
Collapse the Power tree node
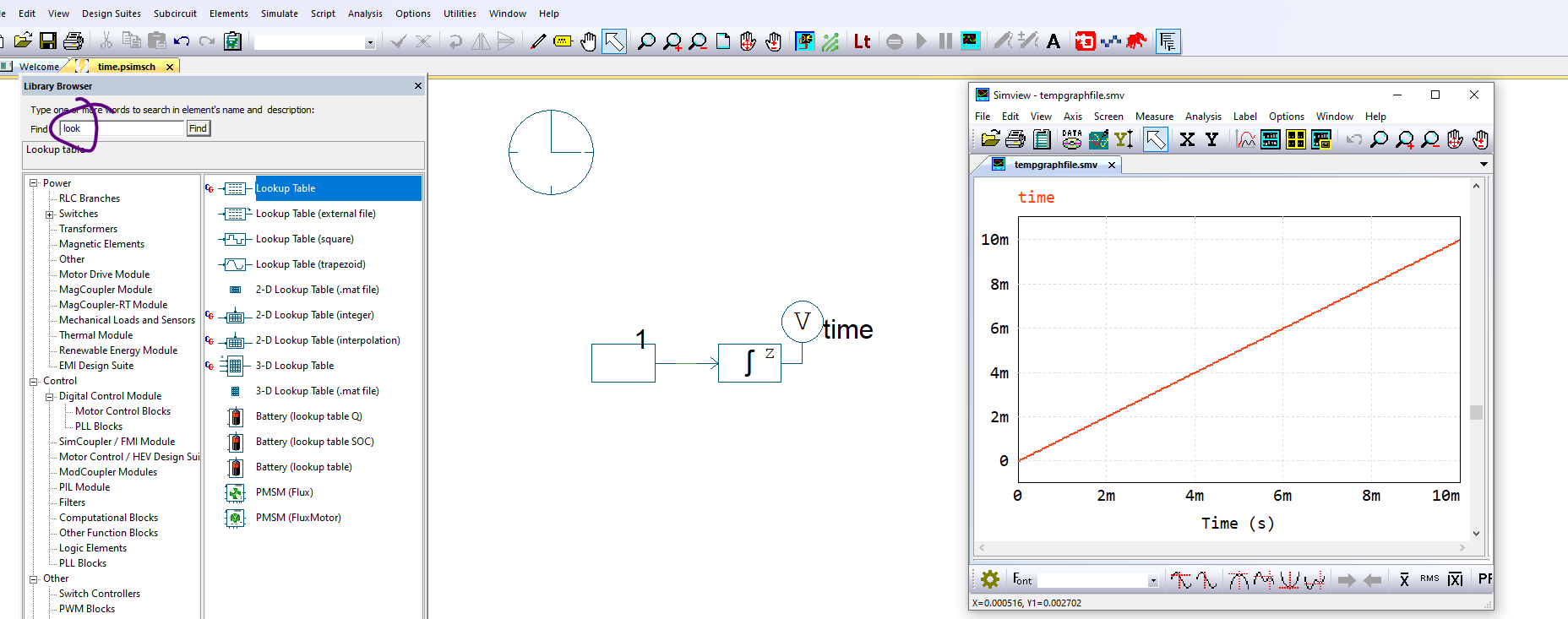pyautogui.click(x=34, y=183)
